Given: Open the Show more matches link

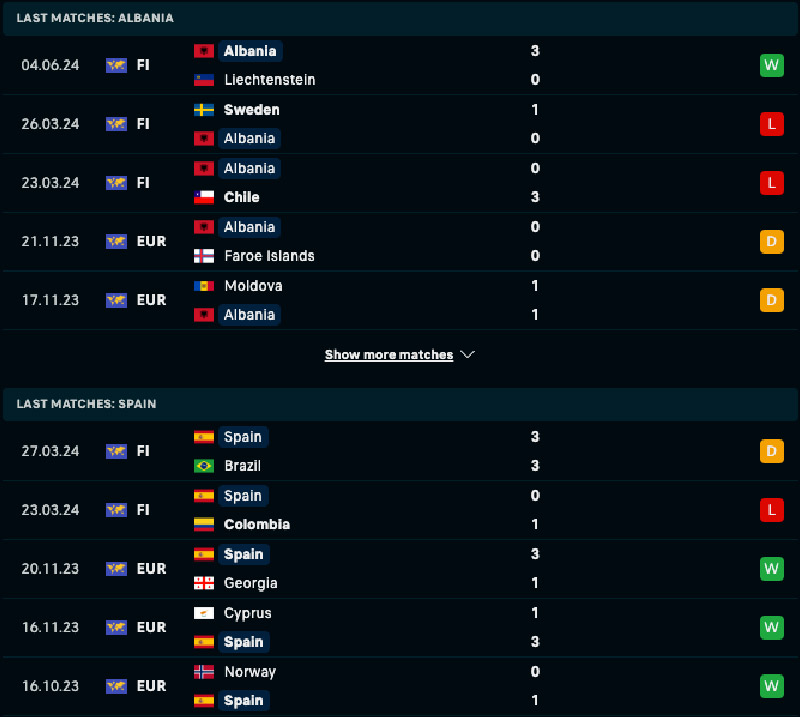Looking at the screenshot, I should click(389, 355).
